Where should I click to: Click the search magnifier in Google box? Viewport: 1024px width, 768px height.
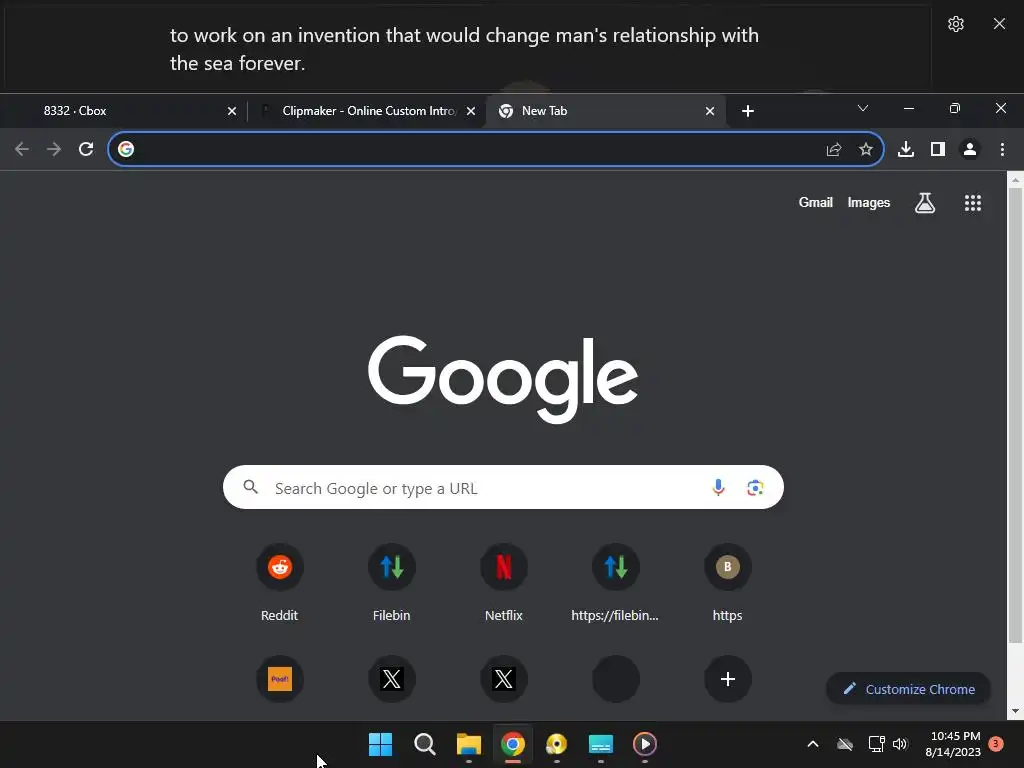(251, 487)
